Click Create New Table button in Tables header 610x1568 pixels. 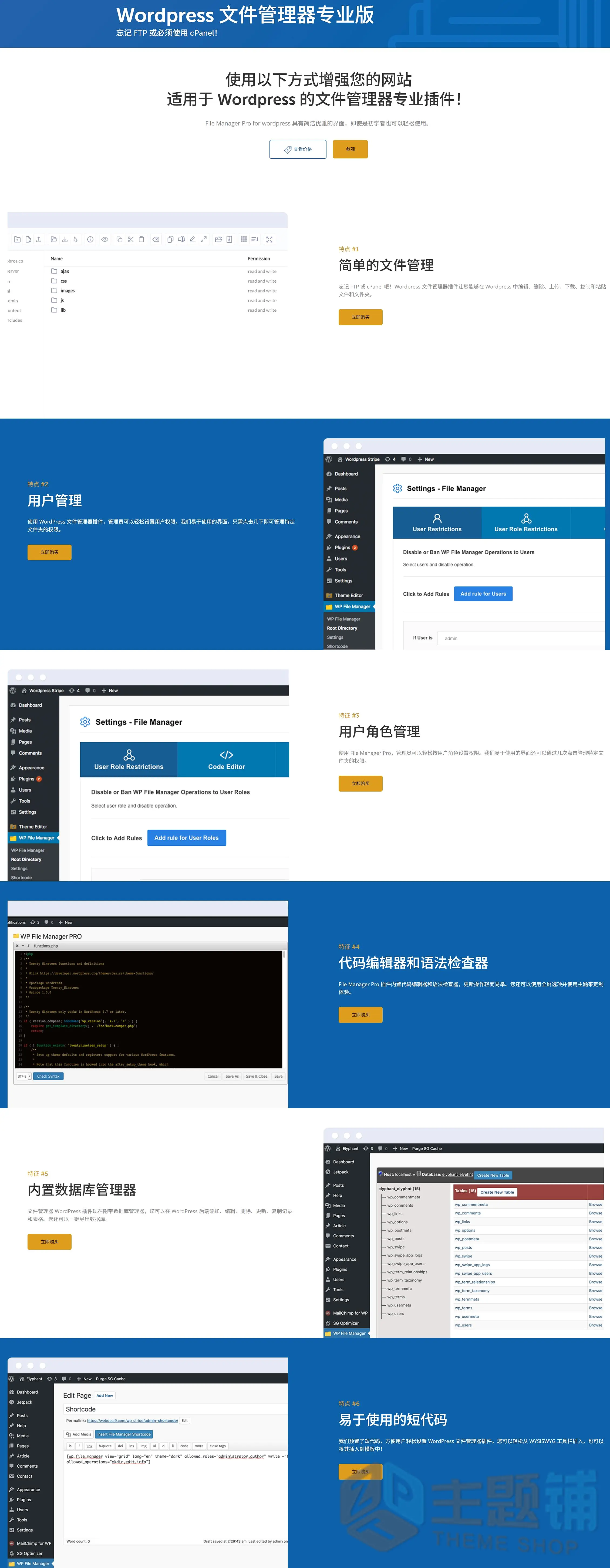(497, 1192)
